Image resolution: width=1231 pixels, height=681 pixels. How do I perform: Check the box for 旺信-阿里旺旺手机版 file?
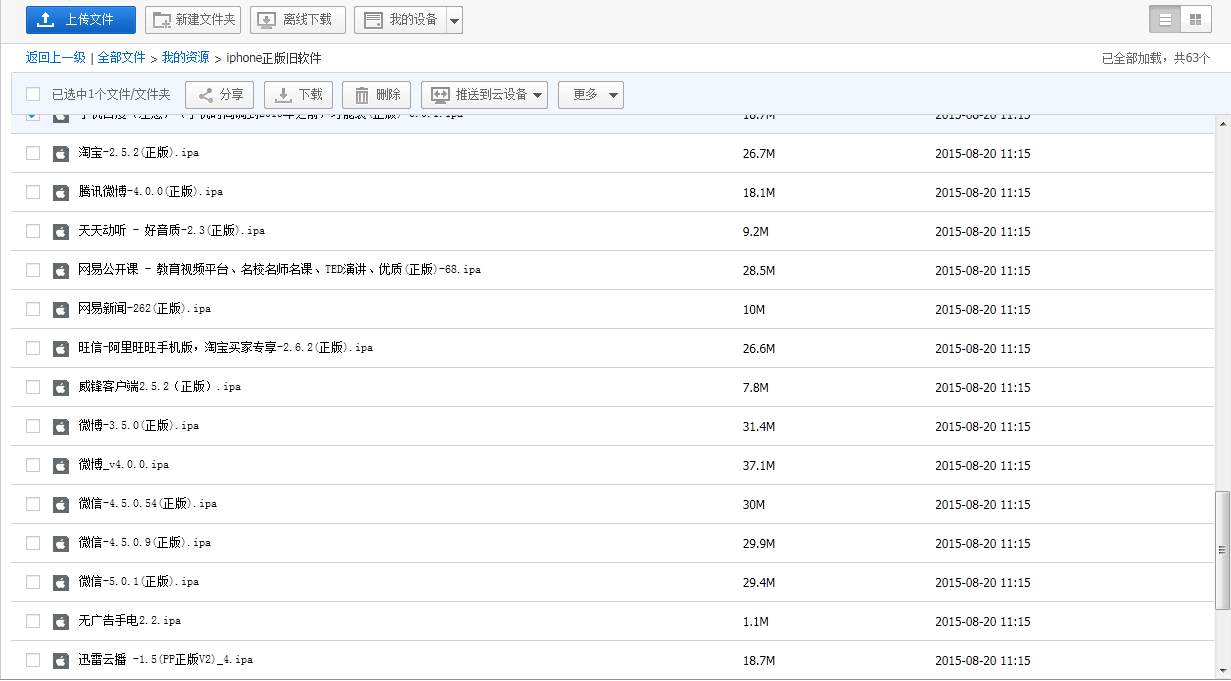pos(33,348)
